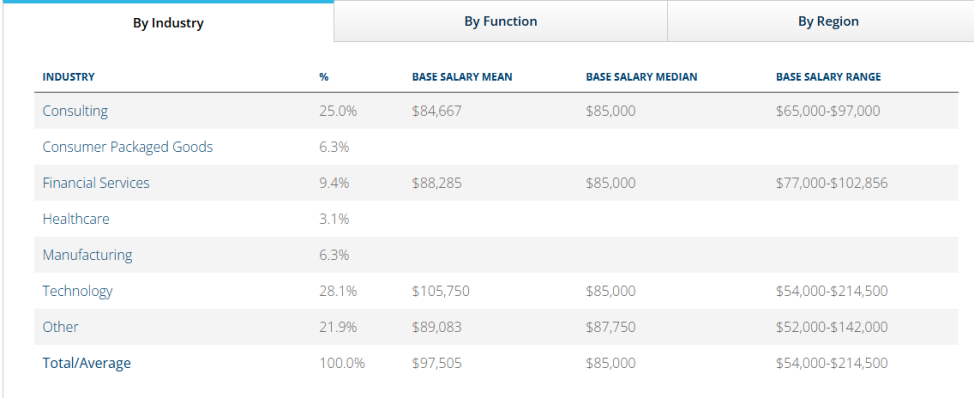The image size is (974, 398).
Task: Select the Other median $87,750
Action: coord(610,327)
